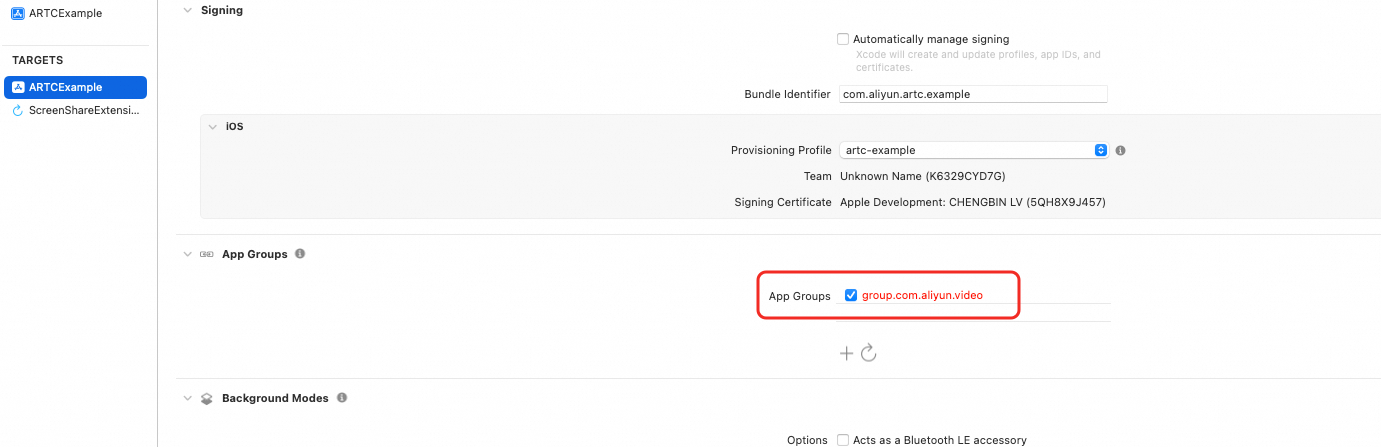Collapse the App Groups section
Viewport: 1381px width, 447px height.
(187, 255)
